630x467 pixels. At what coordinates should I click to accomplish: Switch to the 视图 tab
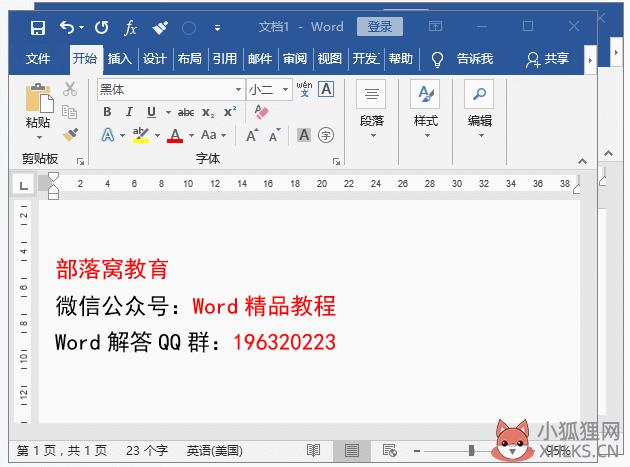[329, 59]
